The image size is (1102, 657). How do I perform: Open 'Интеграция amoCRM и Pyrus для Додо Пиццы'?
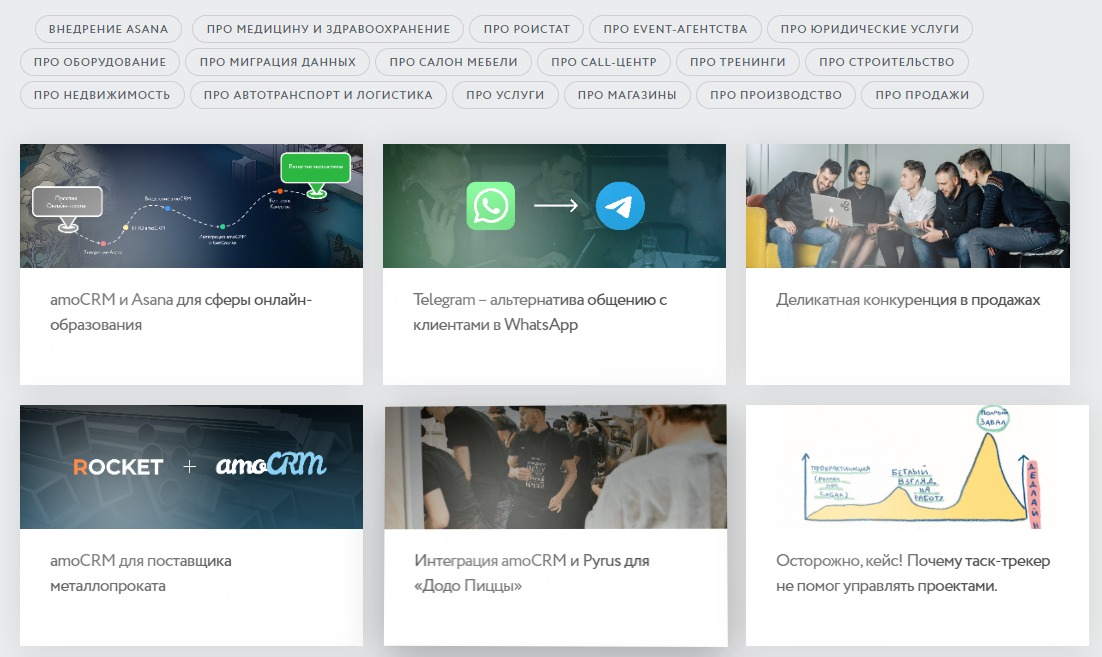[x=531, y=573]
